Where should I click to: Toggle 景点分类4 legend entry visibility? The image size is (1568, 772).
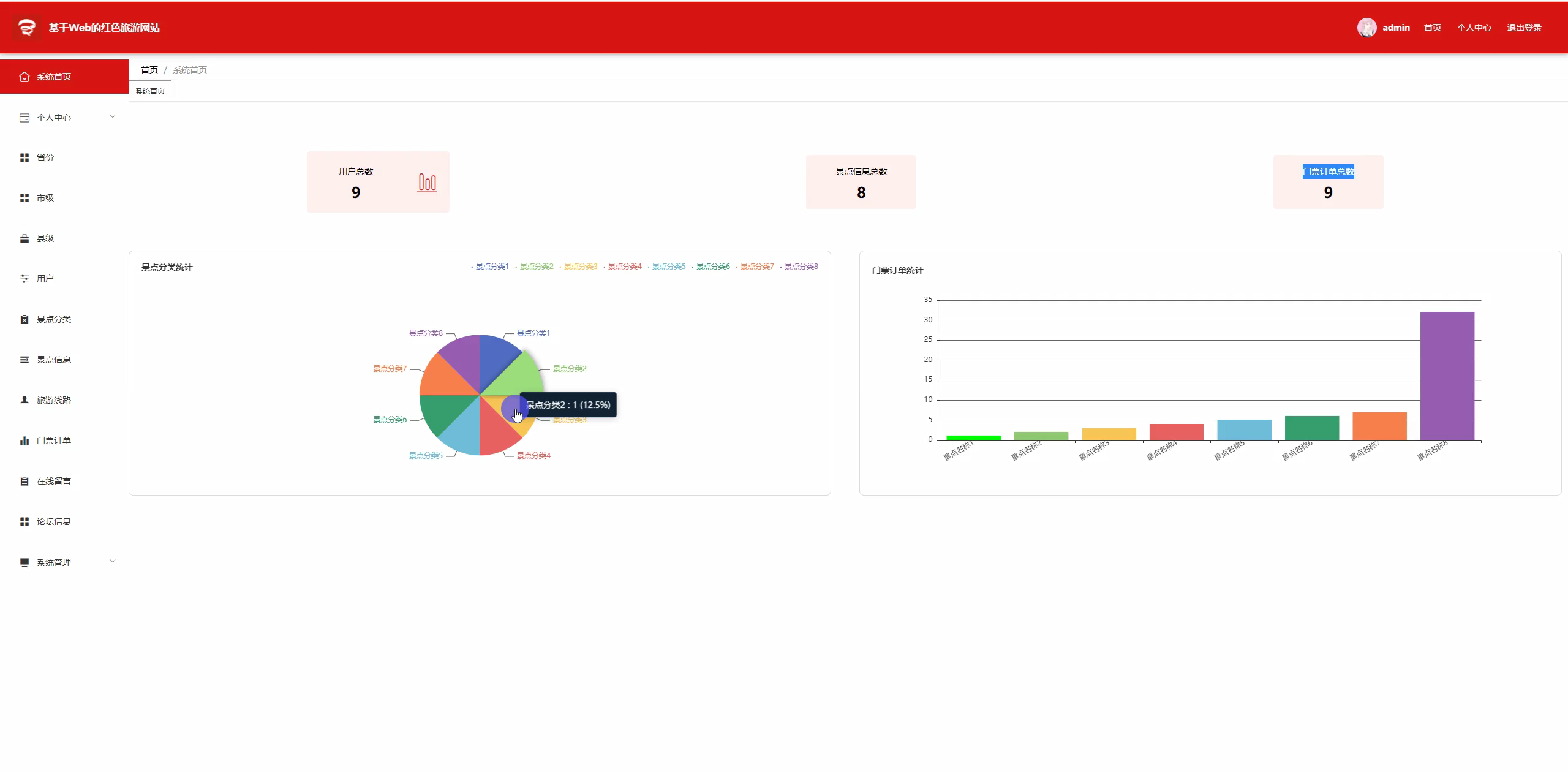[624, 267]
